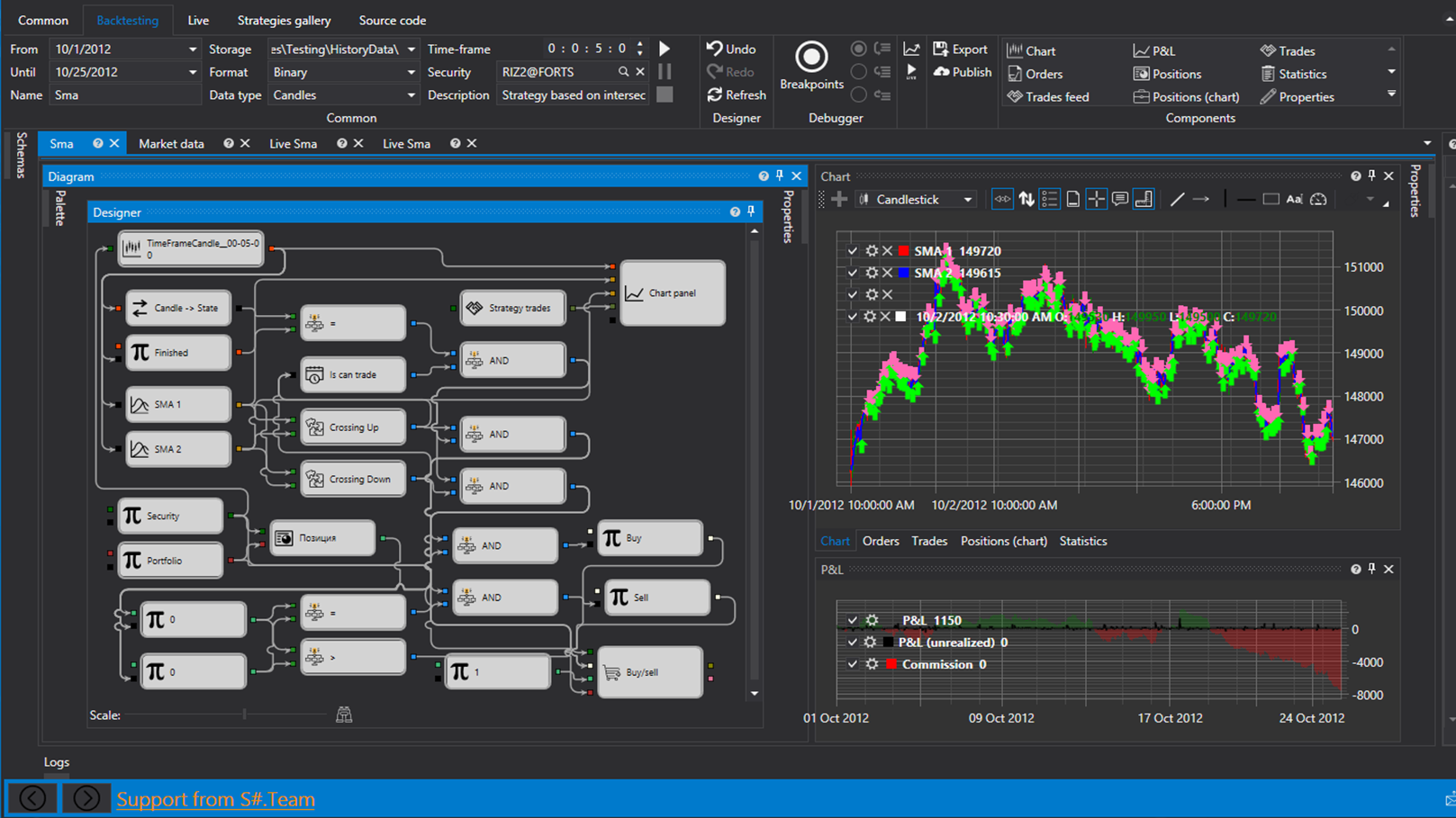Add the Positions (chart) component
Screen dimensions: 1456x818
(1186, 96)
